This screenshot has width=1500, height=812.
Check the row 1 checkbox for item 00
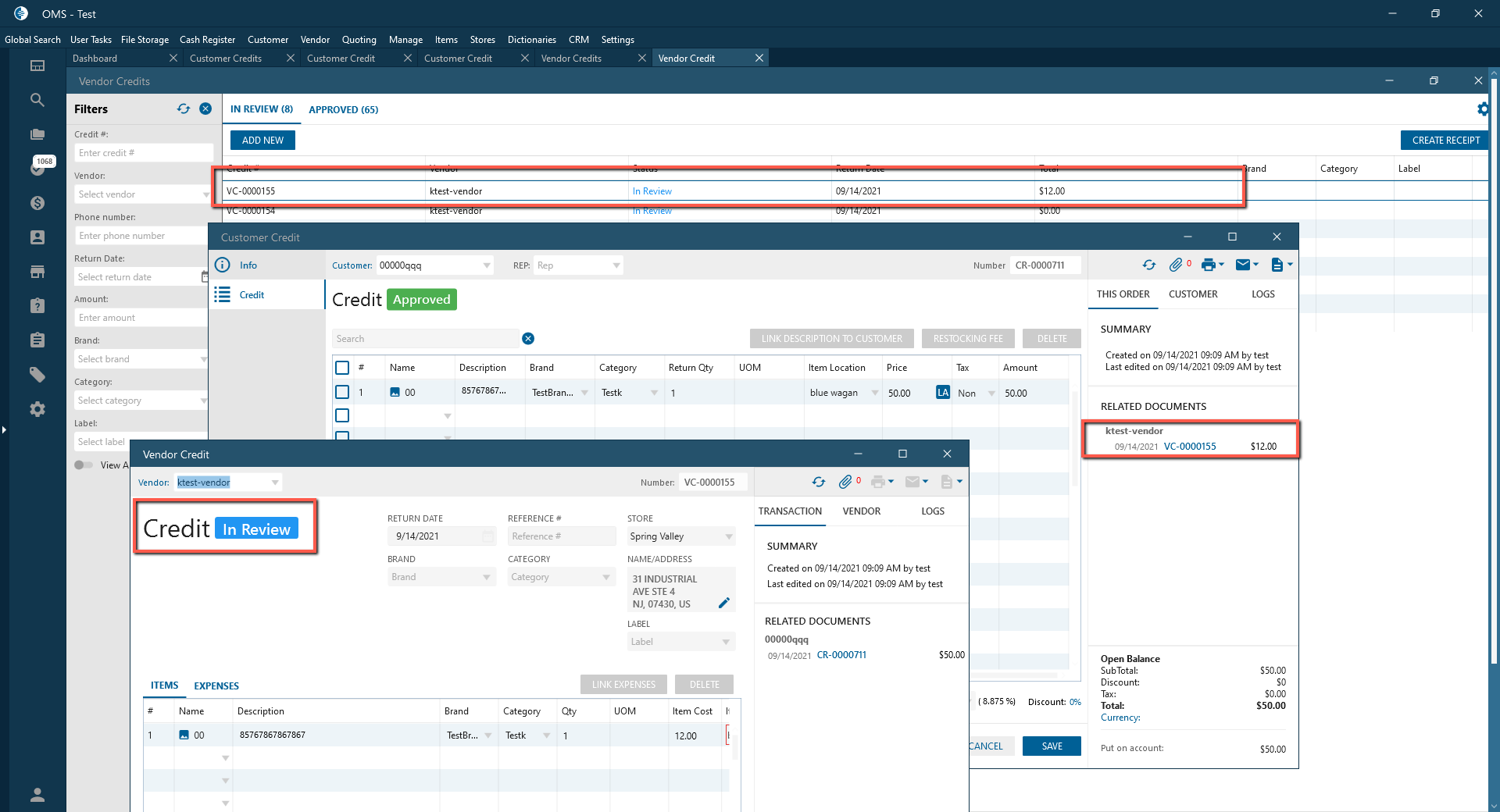pos(342,392)
